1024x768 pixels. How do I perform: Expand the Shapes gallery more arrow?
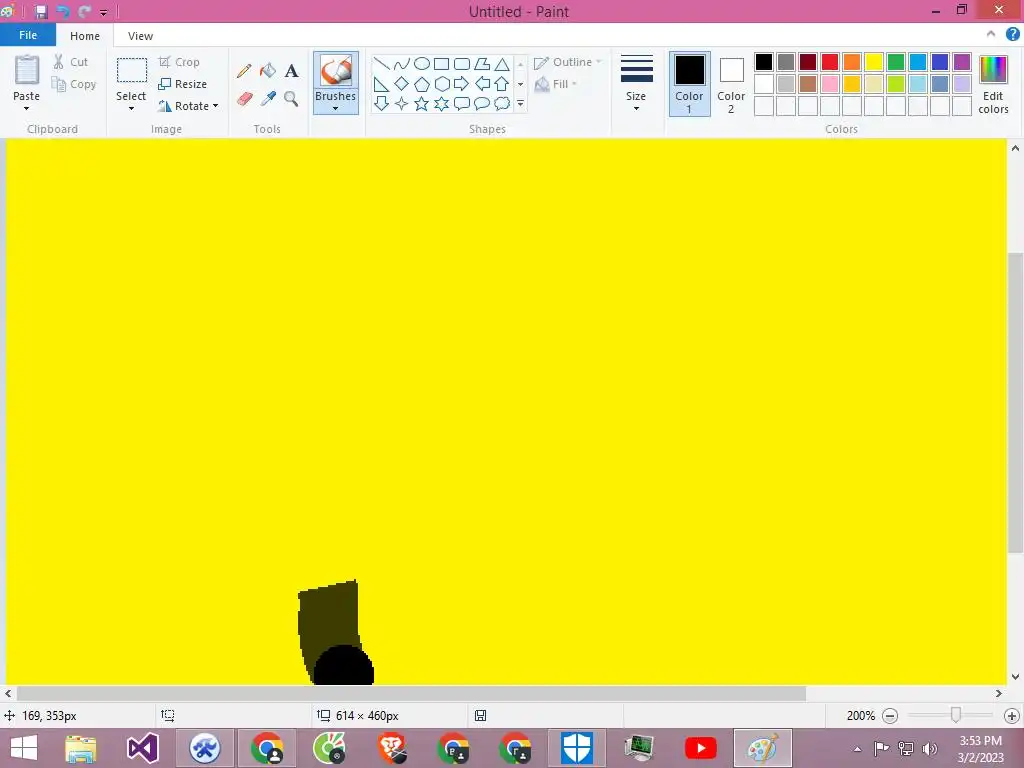520,103
